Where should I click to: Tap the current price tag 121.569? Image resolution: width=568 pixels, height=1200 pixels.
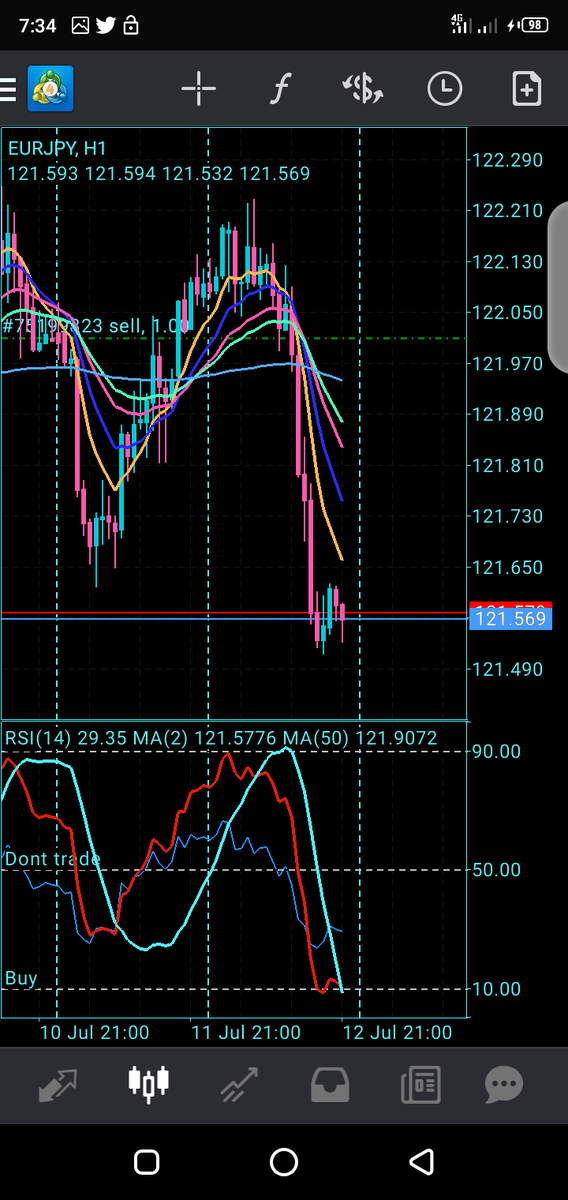point(509,619)
